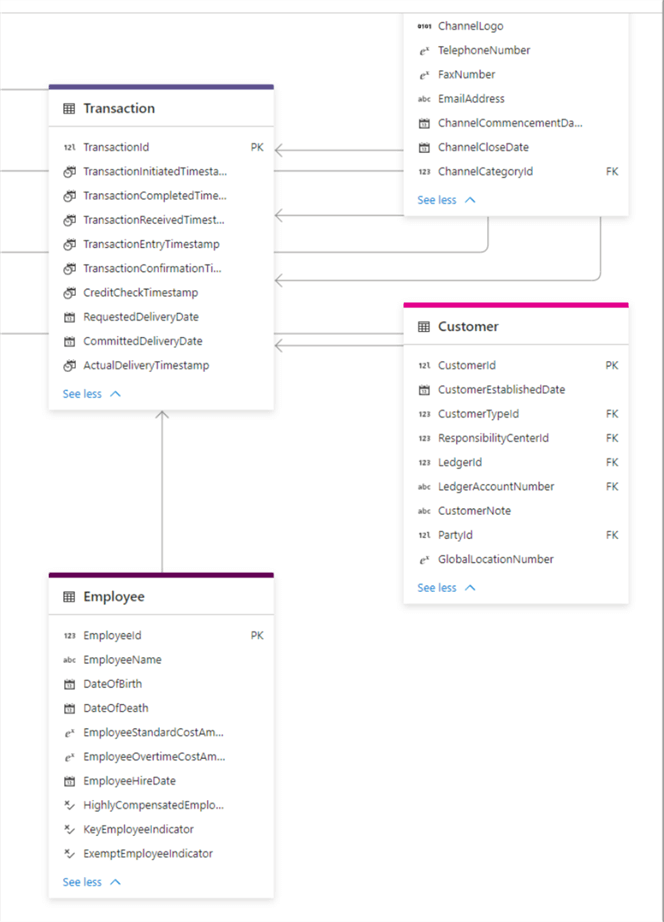Click the CustomerTypeId integer type icon
The width and height of the screenshot is (664, 922).
click(x=424, y=414)
